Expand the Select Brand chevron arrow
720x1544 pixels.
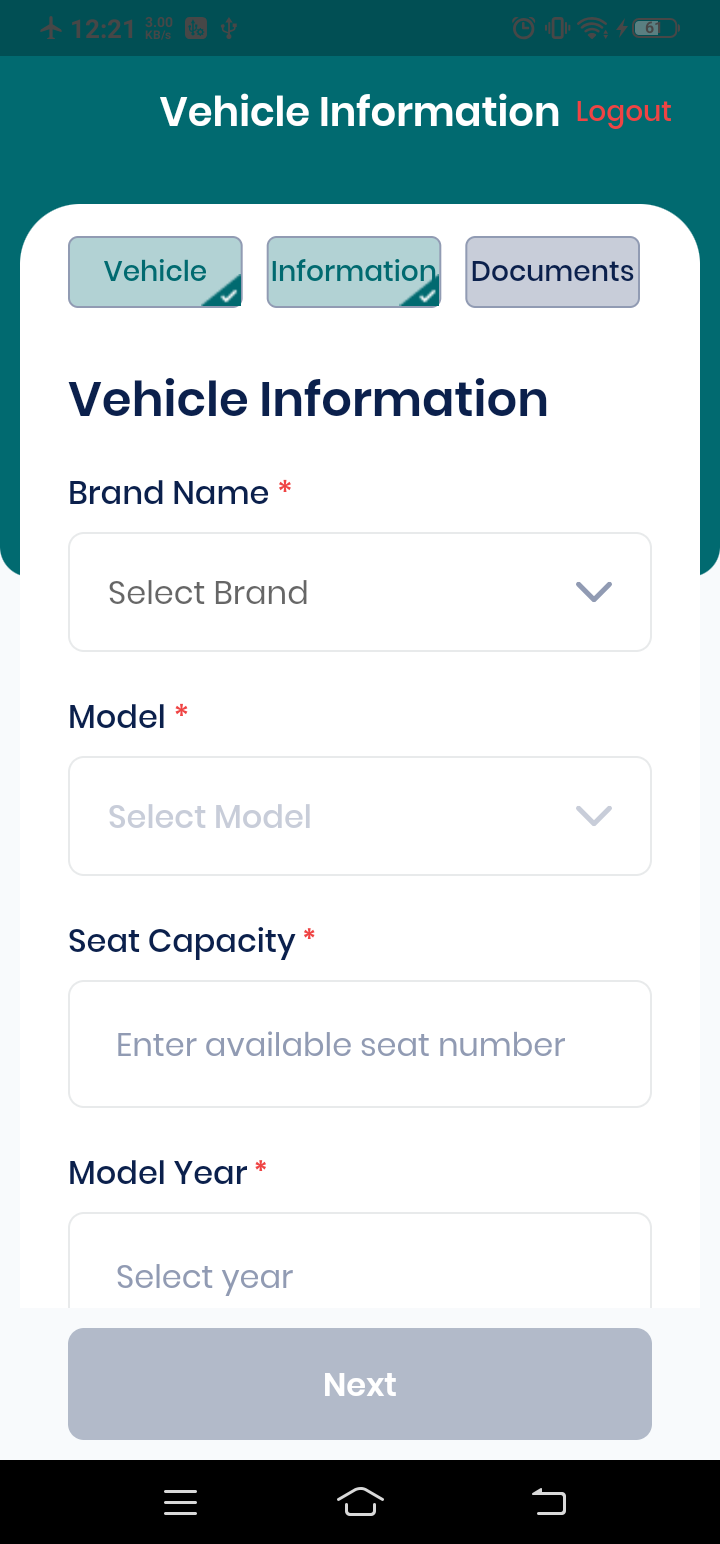pyautogui.click(x=594, y=592)
